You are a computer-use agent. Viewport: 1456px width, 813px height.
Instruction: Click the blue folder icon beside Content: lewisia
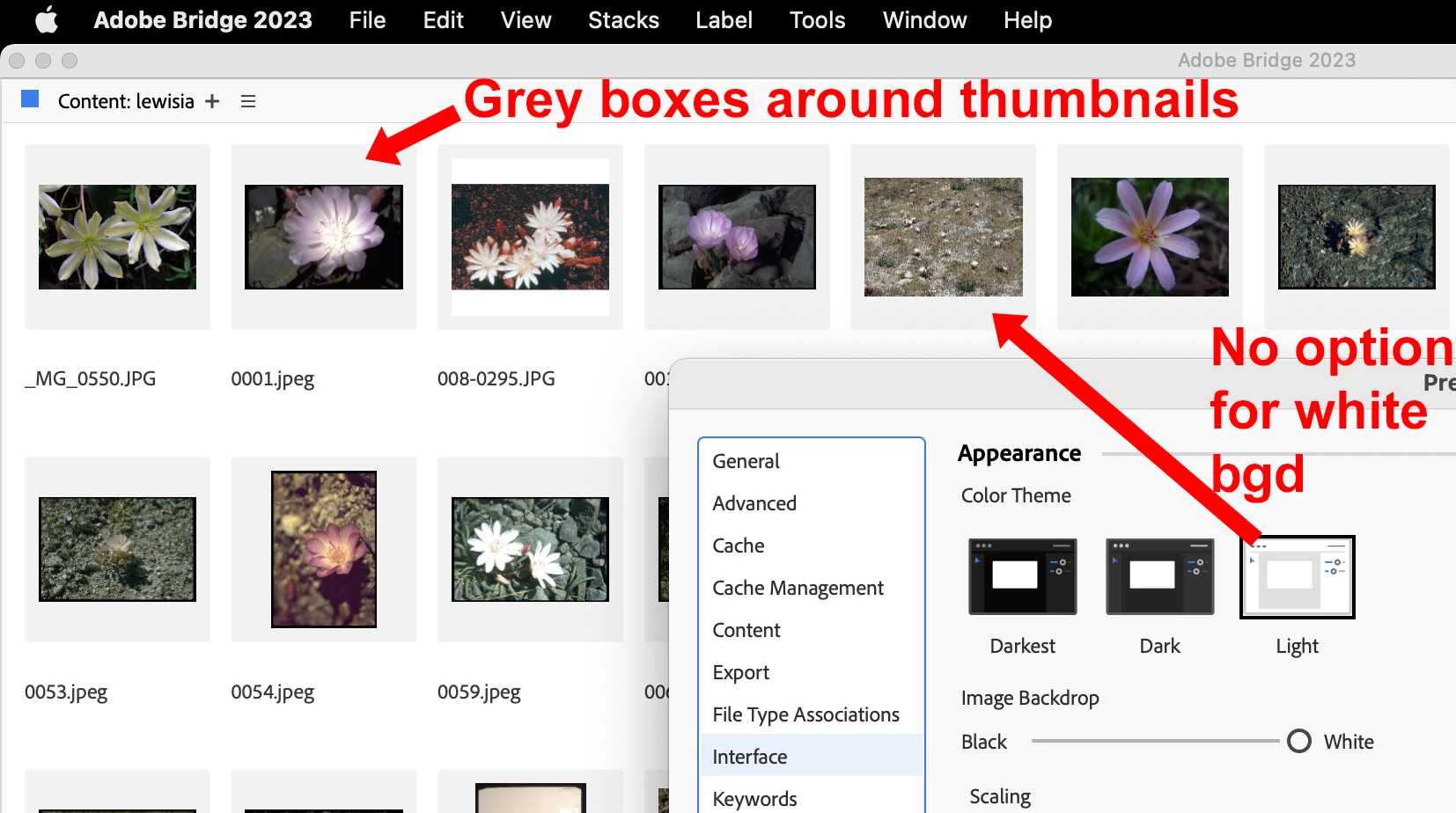[x=30, y=99]
